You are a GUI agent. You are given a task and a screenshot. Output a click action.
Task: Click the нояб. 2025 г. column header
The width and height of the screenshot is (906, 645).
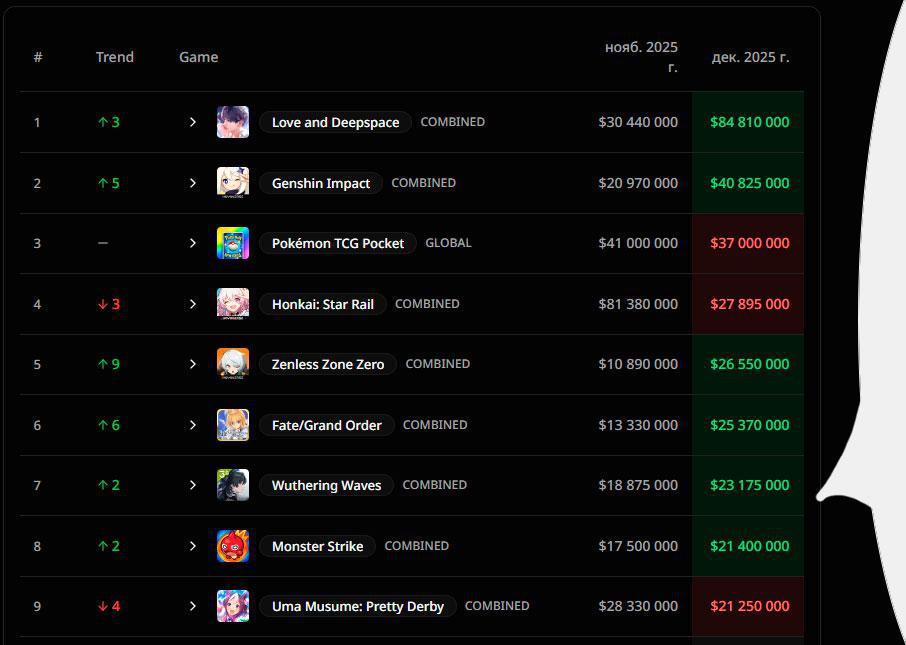click(641, 57)
